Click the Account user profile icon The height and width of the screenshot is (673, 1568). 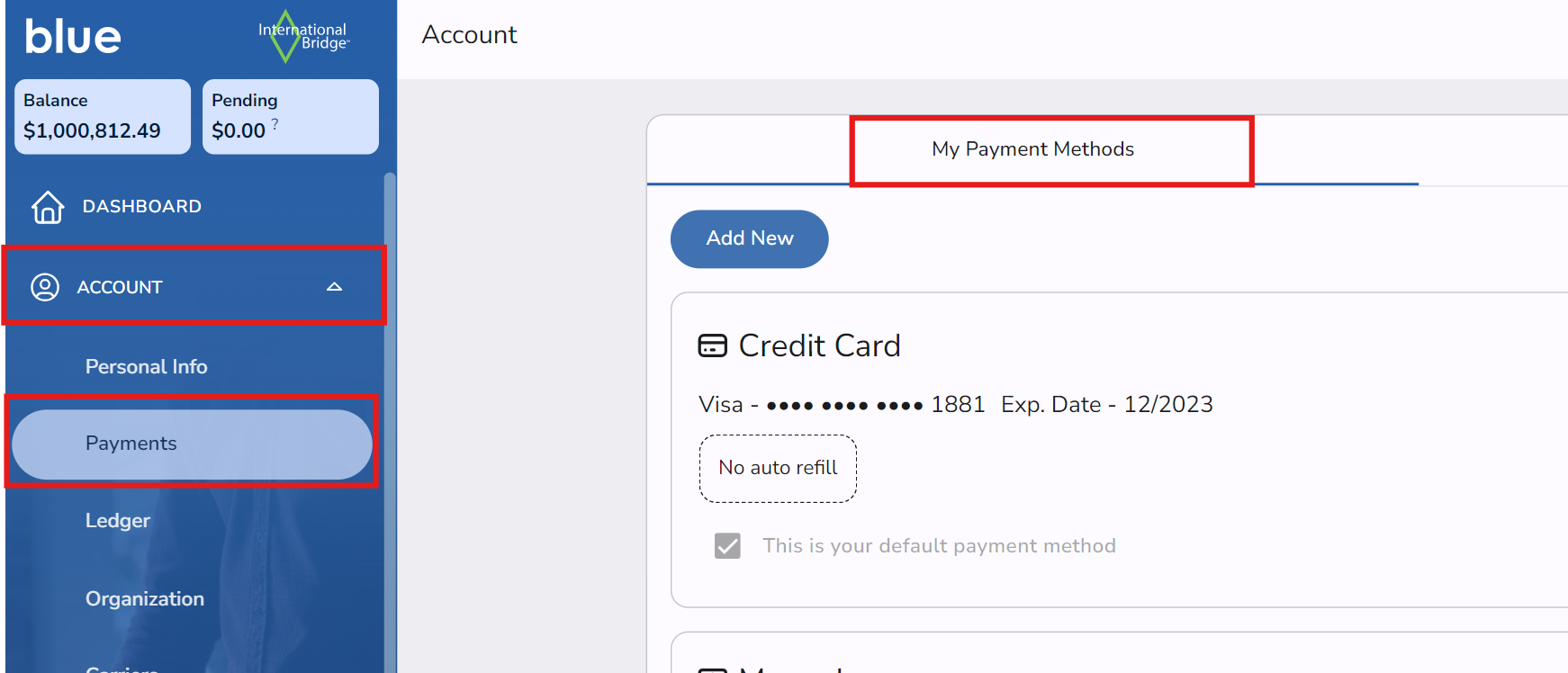pyautogui.click(x=45, y=287)
